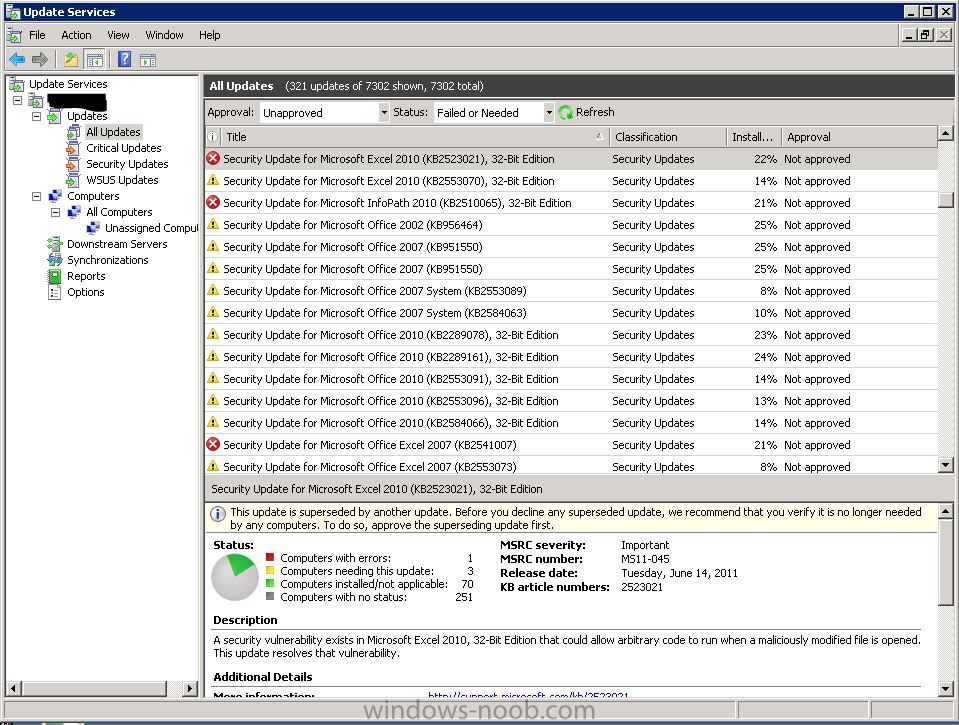The image size is (959, 725).
Task: Select the Office 2010 (KB2553091) update row
Action: coord(571,379)
